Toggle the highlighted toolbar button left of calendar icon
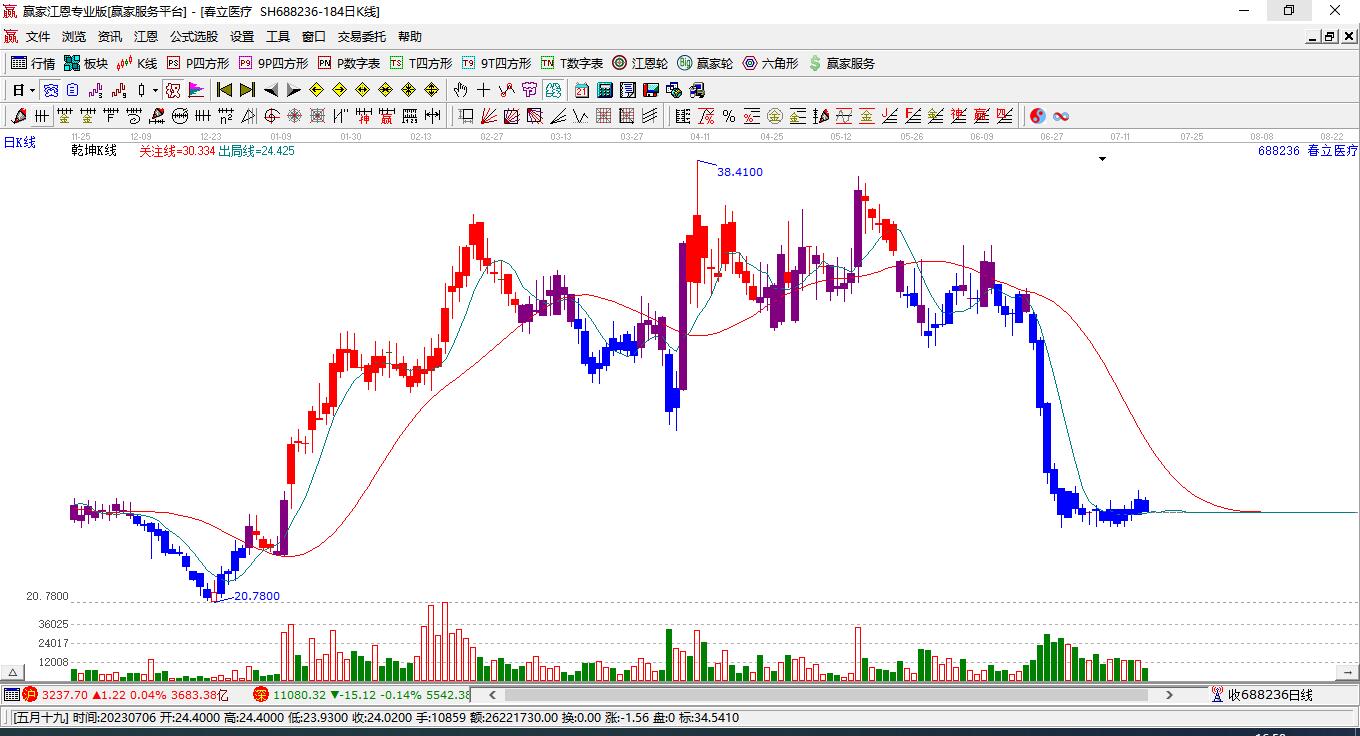 click(555, 90)
